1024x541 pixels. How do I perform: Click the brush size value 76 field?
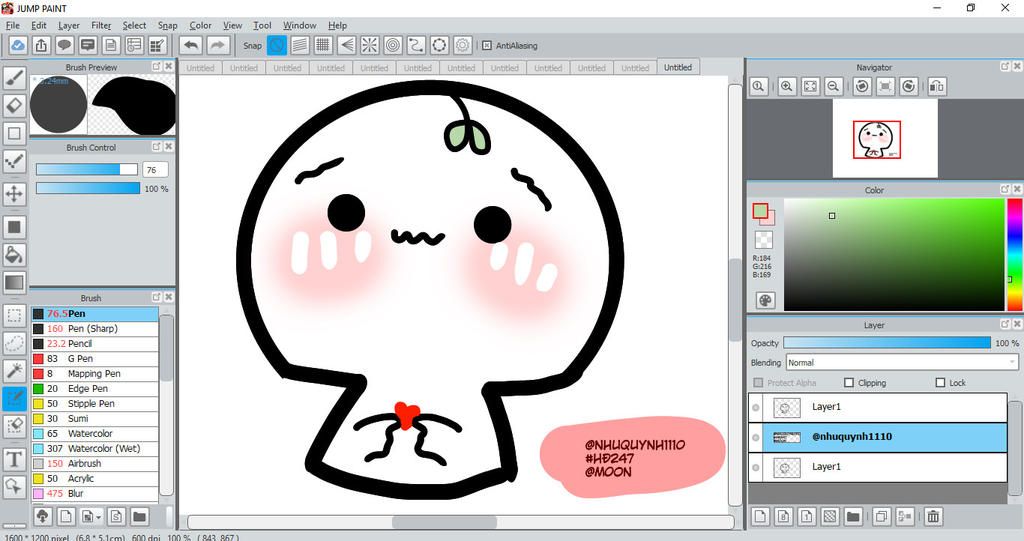155,170
